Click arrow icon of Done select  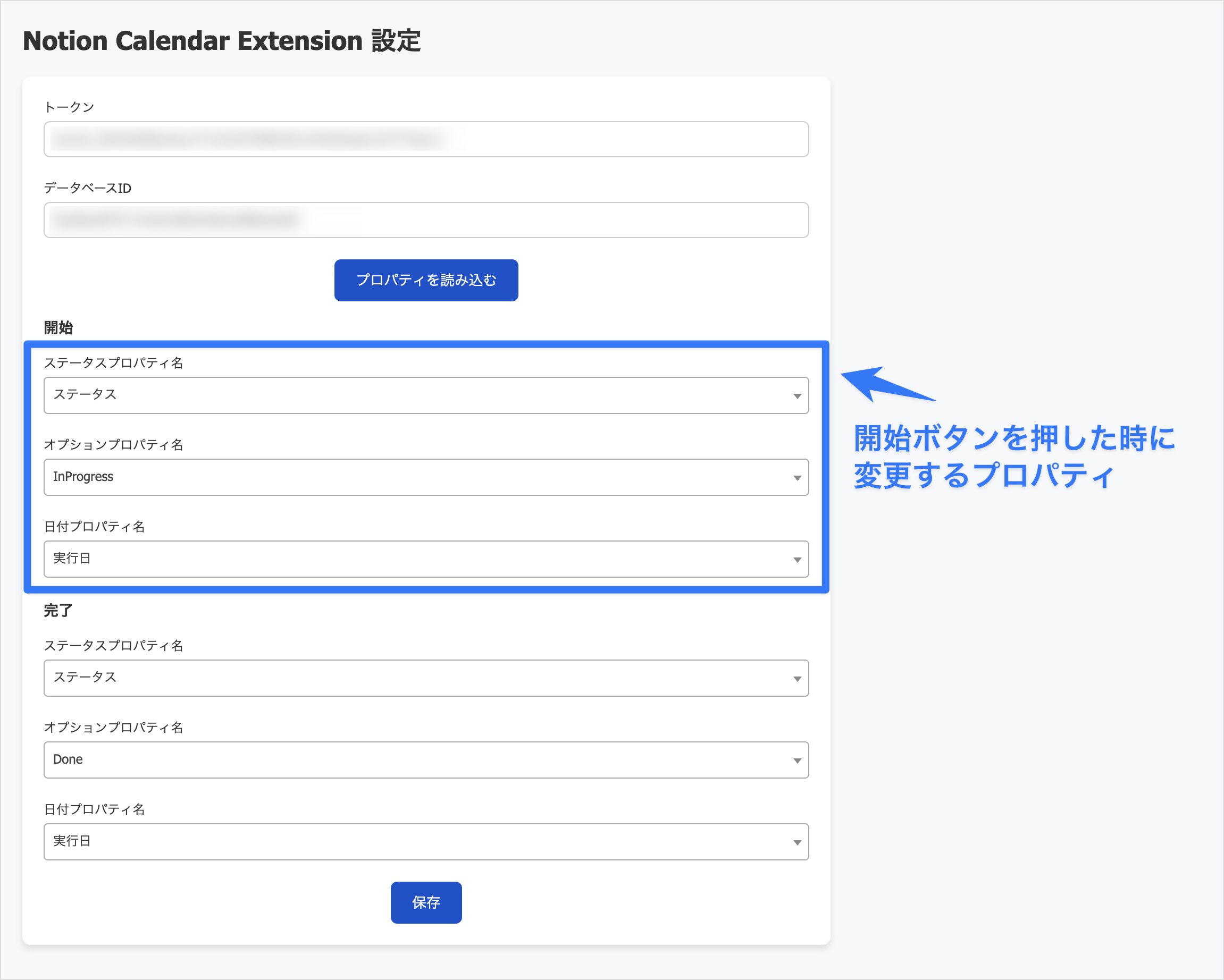coord(797,761)
